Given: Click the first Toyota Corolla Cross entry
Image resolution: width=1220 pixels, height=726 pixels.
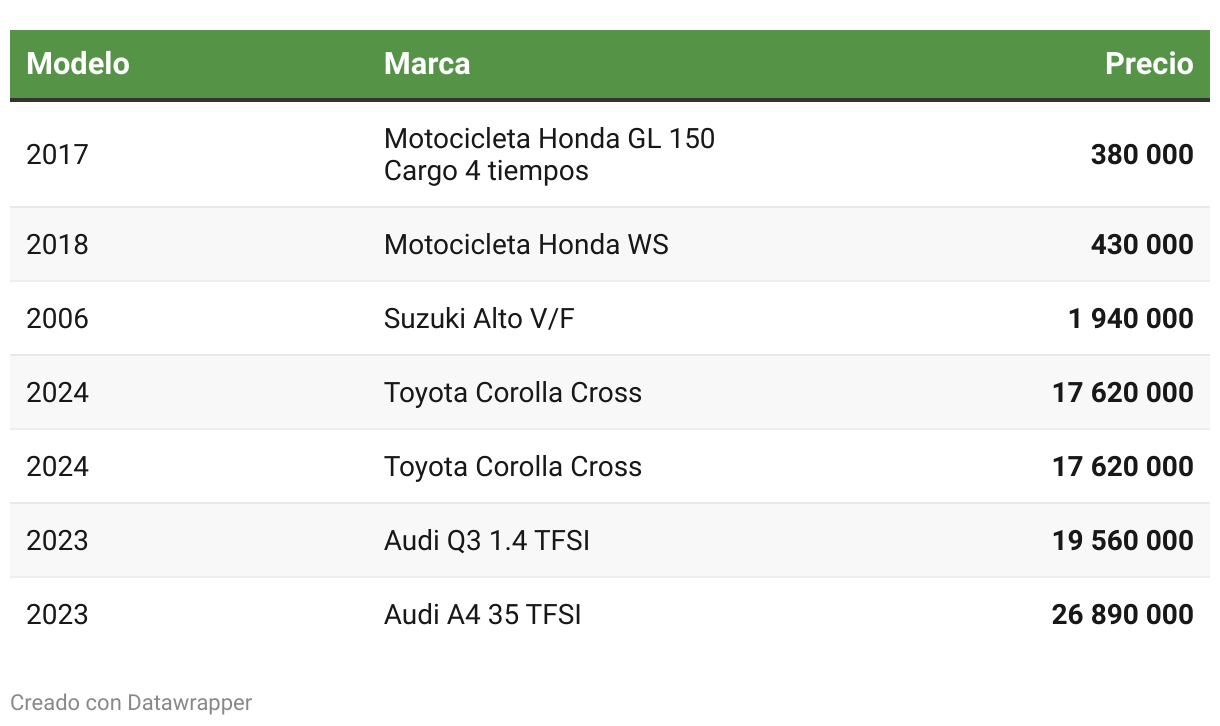Looking at the screenshot, I should 512,393.
